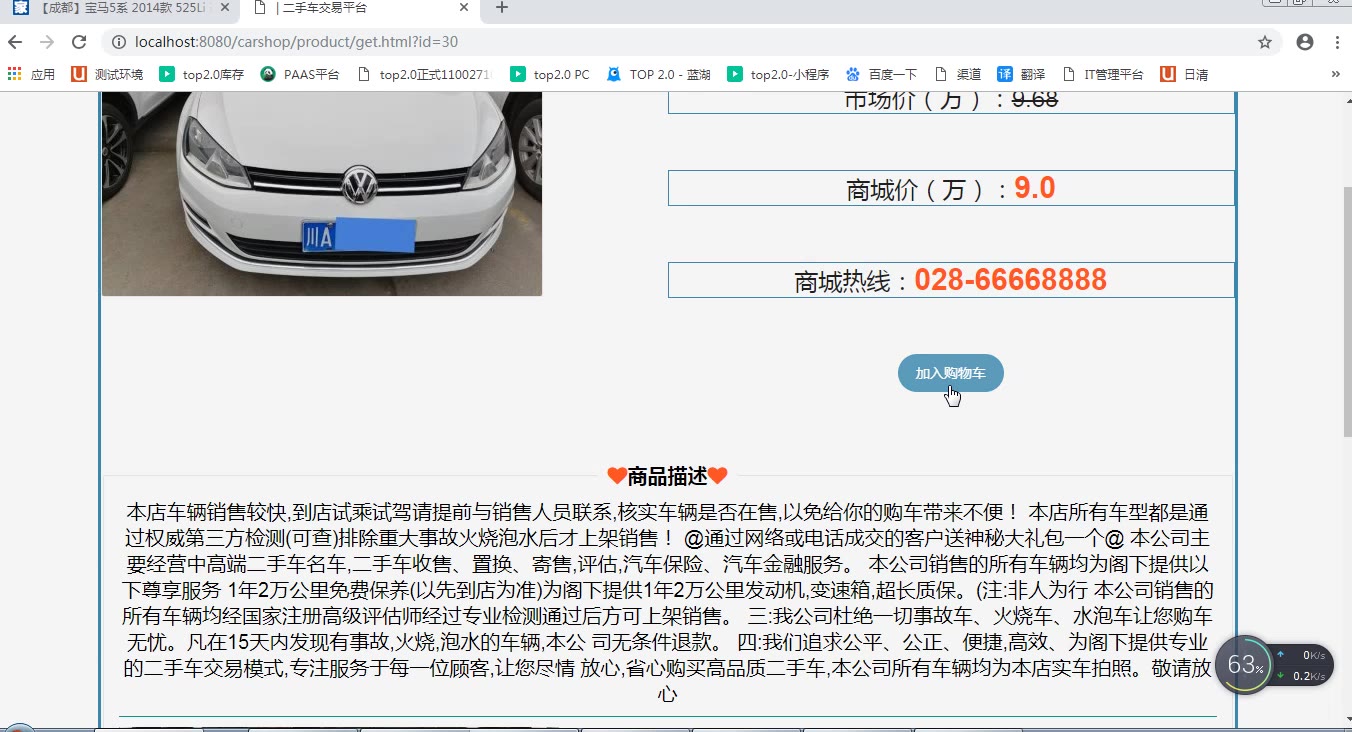Expand the bookmarks overflow chevron
Image resolution: width=1352 pixels, height=732 pixels.
point(1335,74)
